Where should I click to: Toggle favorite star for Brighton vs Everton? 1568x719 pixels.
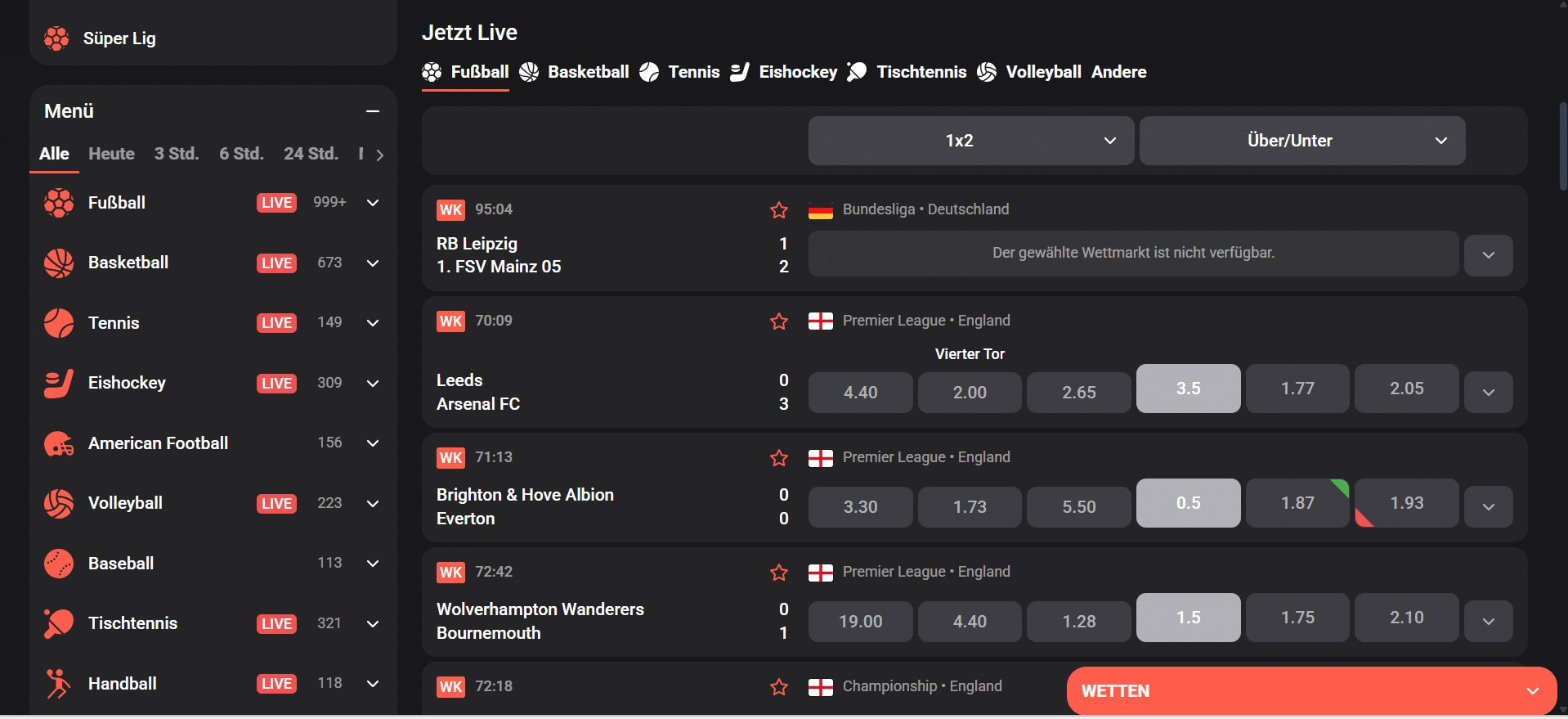tap(778, 458)
